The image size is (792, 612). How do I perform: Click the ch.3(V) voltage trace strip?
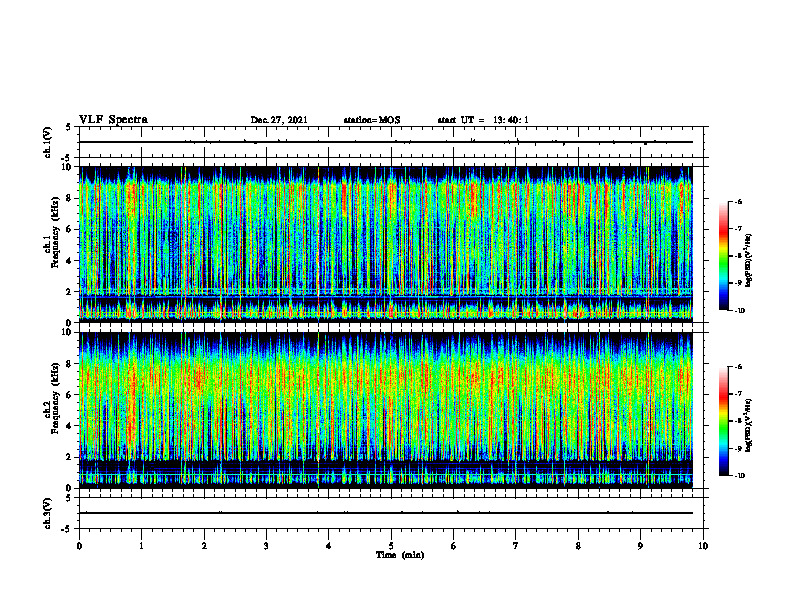point(391,513)
